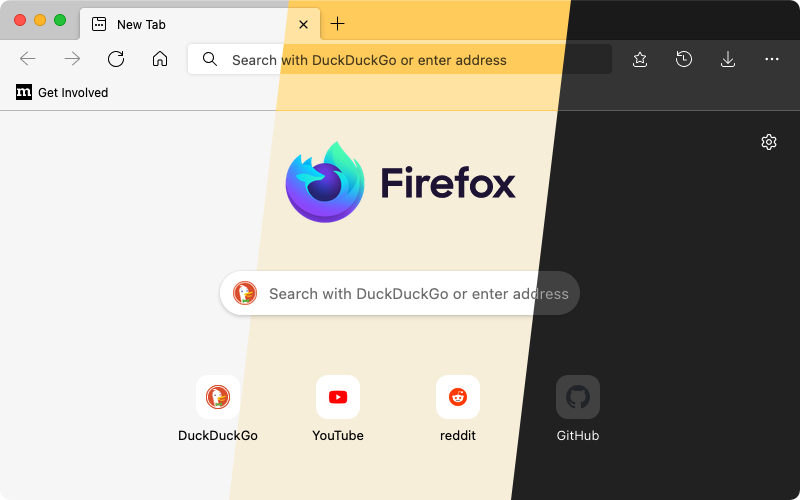Open the Downloads arrow icon

point(728,59)
